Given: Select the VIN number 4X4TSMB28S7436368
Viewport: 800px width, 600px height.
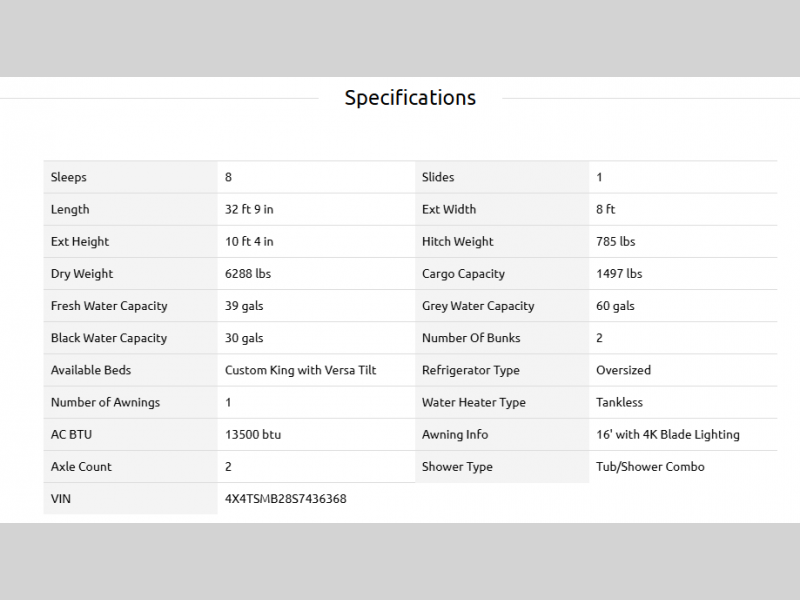Looking at the screenshot, I should (286, 499).
